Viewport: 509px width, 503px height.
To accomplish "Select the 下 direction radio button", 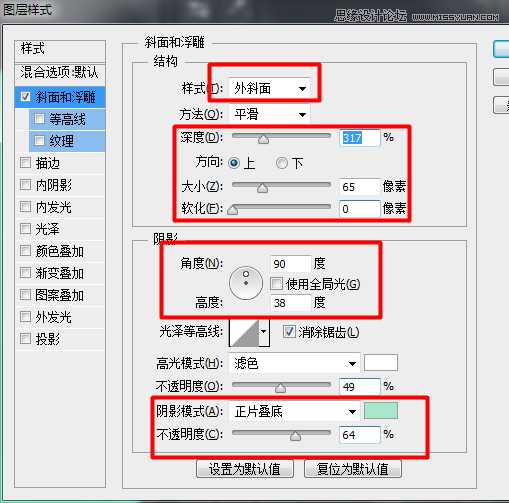I will click(282, 163).
